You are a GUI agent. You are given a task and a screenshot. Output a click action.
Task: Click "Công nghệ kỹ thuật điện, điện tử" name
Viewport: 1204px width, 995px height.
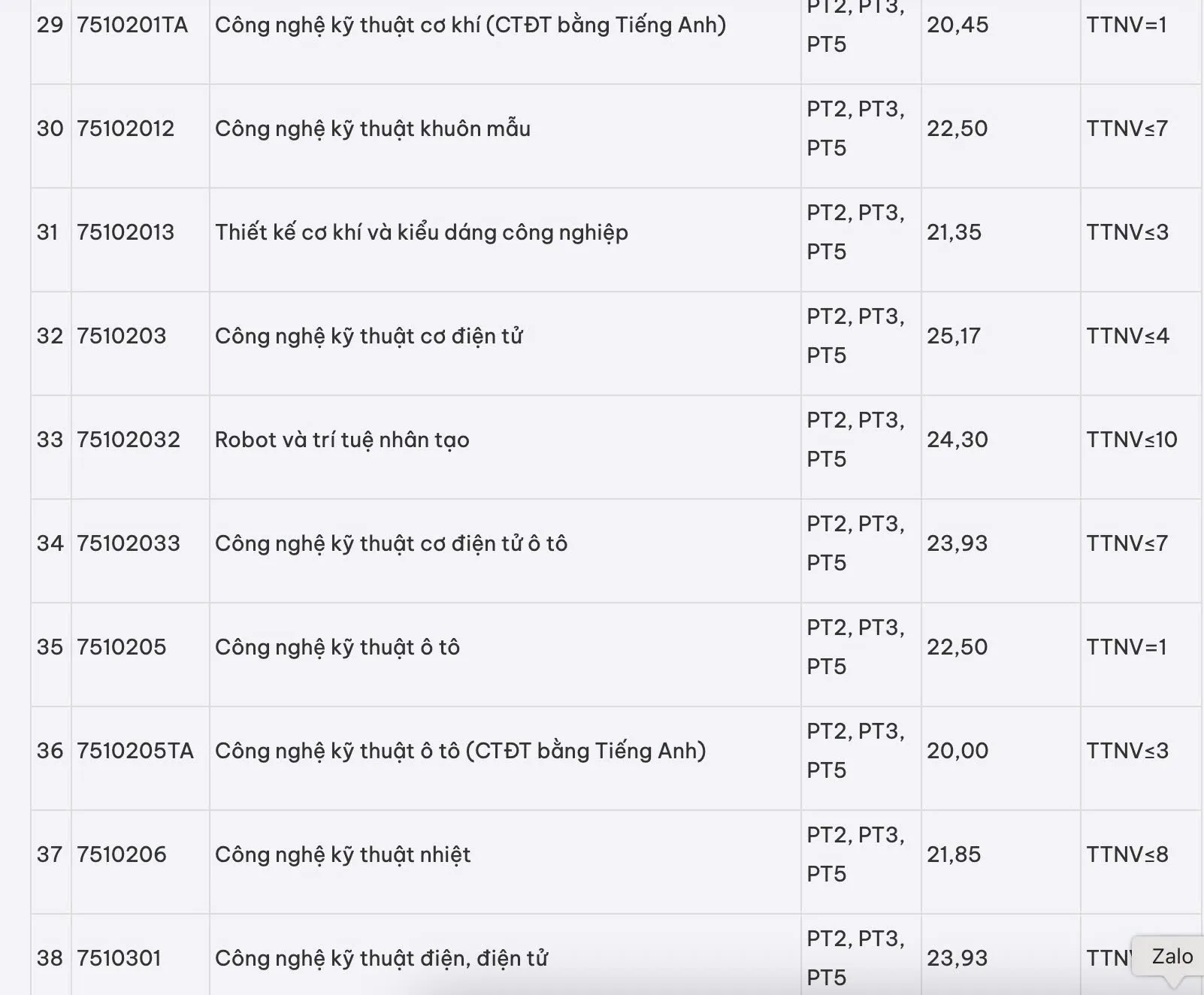(381, 959)
